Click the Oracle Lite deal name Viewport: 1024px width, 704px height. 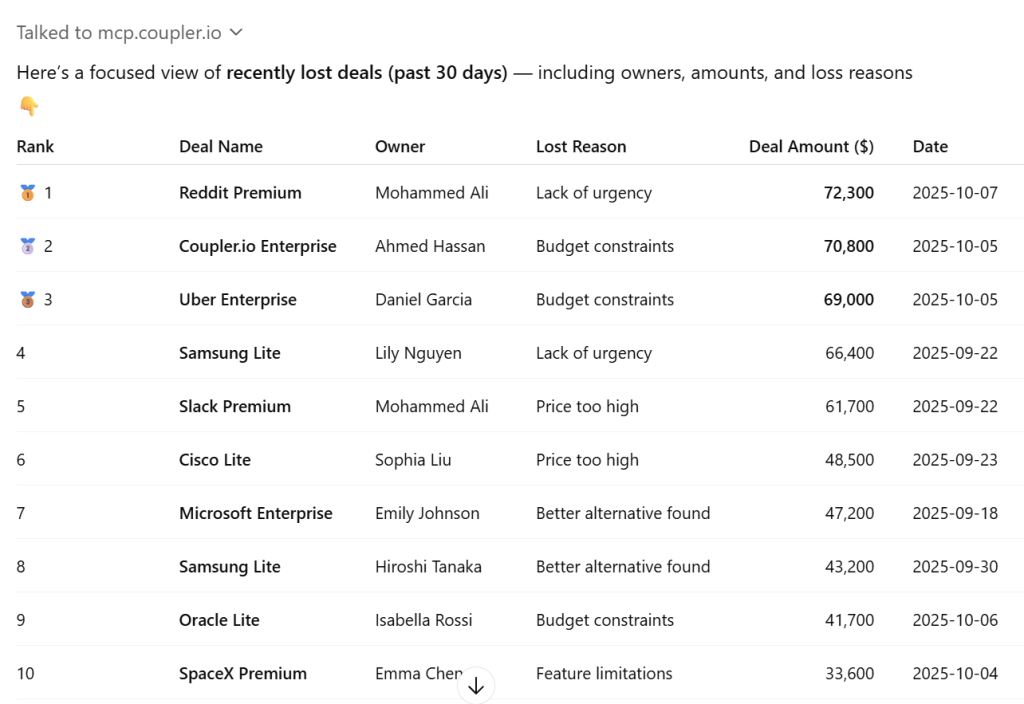pyautogui.click(x=219, y=620)
